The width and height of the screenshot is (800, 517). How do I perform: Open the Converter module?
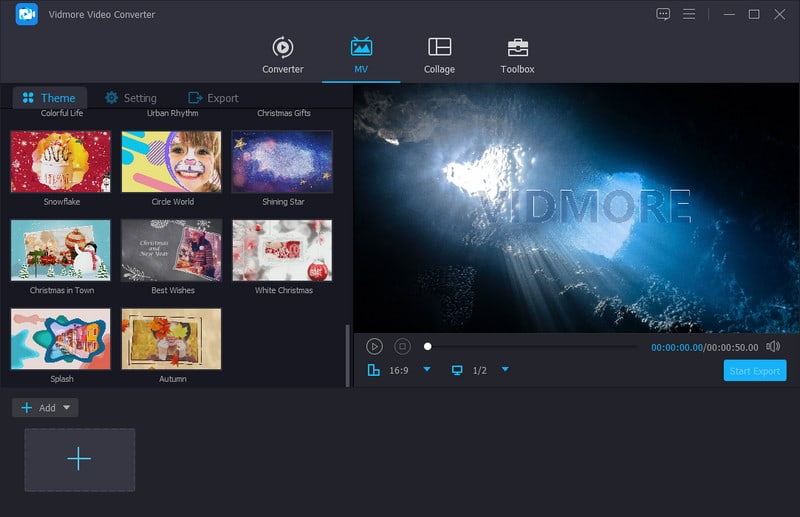(x=283, y=56)
